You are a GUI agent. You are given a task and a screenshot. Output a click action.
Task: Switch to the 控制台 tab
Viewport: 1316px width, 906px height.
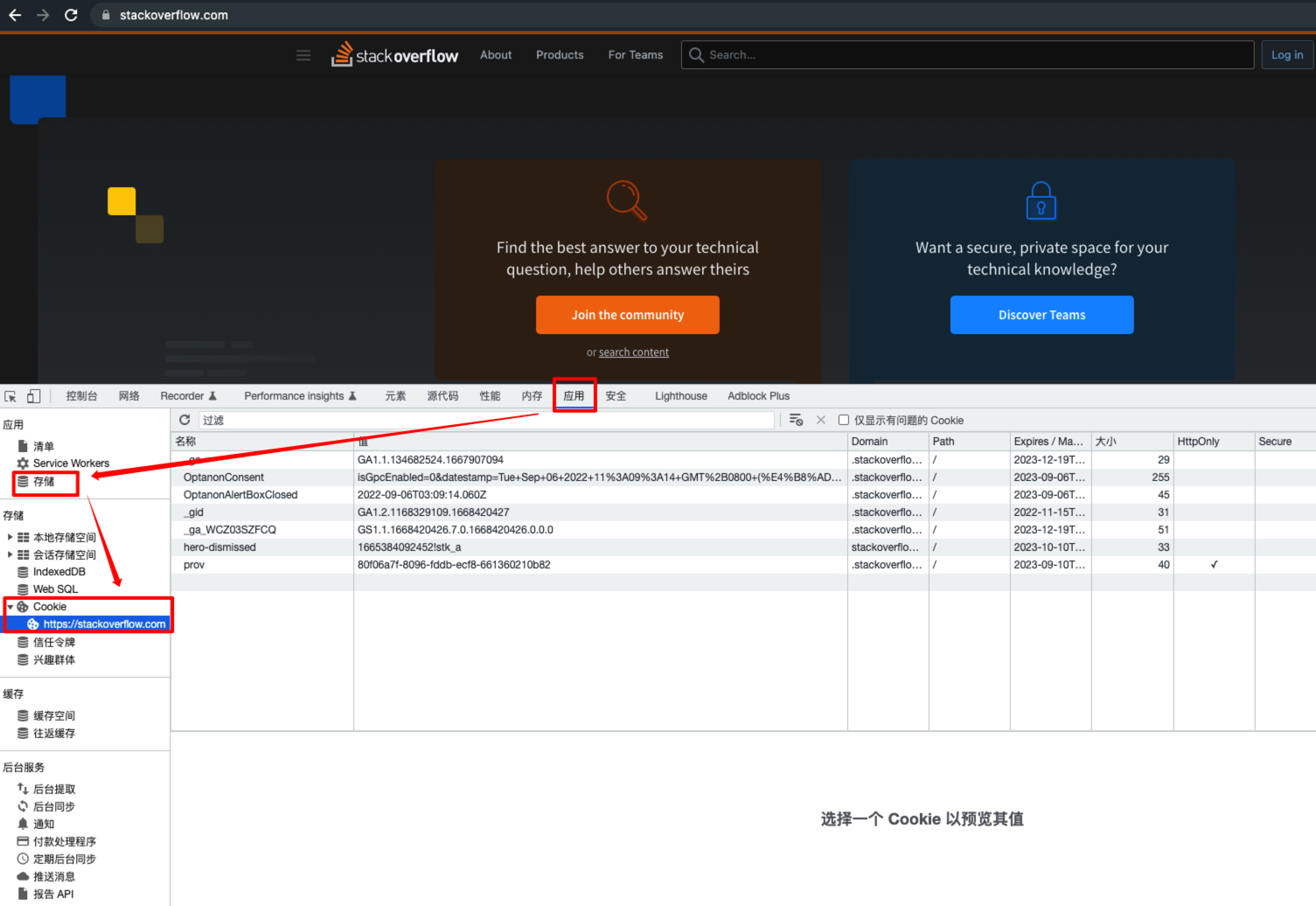point(81,396)
